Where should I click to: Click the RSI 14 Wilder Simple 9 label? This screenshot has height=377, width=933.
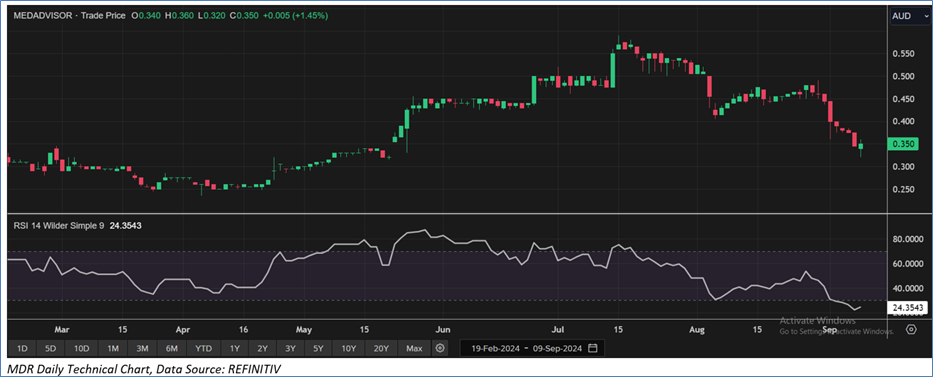tap(58, 225)
